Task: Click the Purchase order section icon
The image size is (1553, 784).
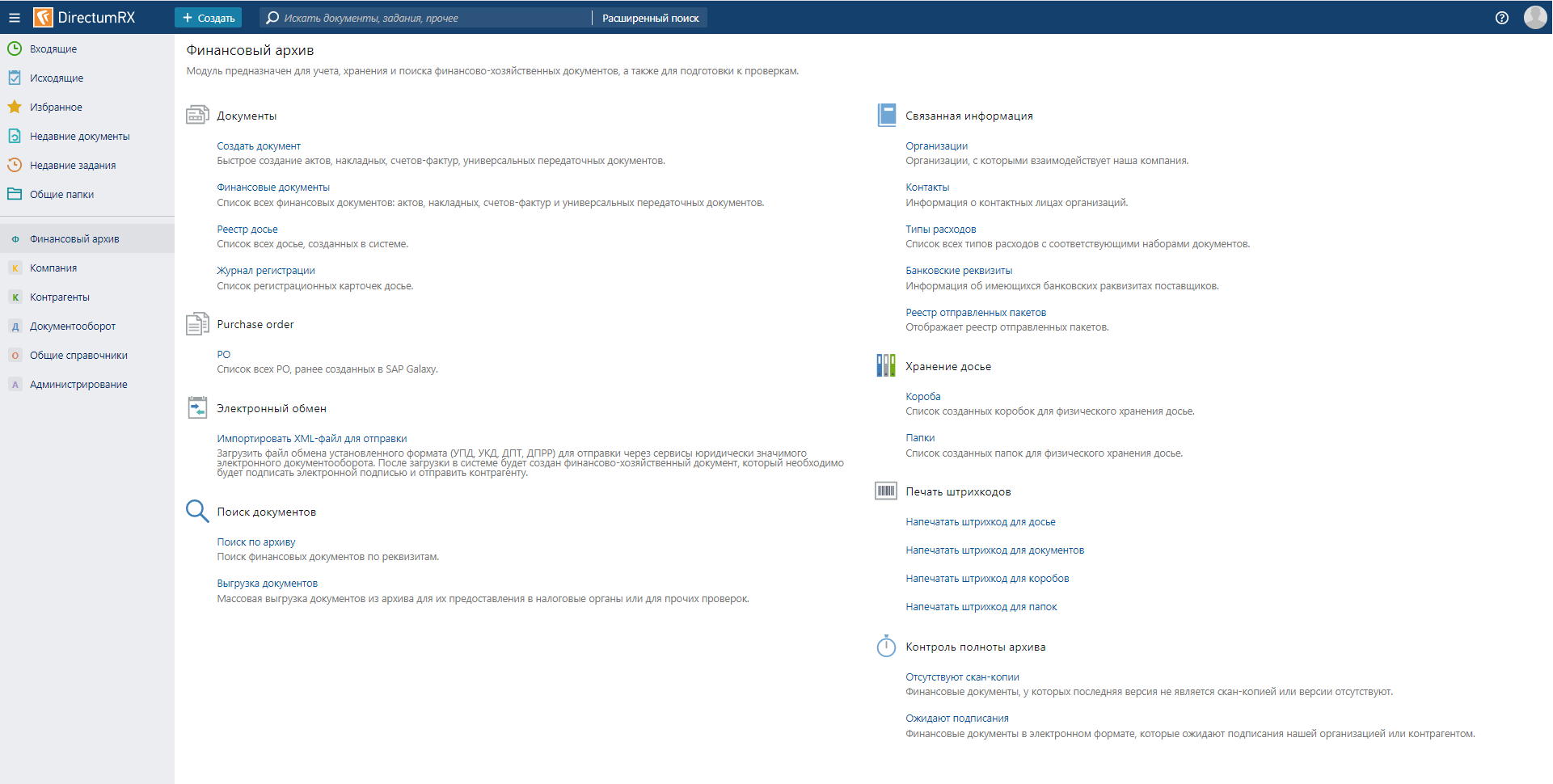Action: [x=197, y=324]
